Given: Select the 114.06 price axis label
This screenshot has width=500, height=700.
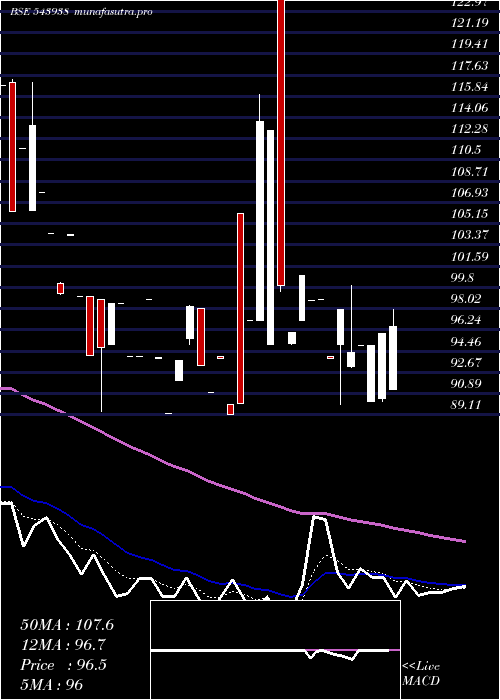Looking at the screenshot, I should click(x=469, y=108).
